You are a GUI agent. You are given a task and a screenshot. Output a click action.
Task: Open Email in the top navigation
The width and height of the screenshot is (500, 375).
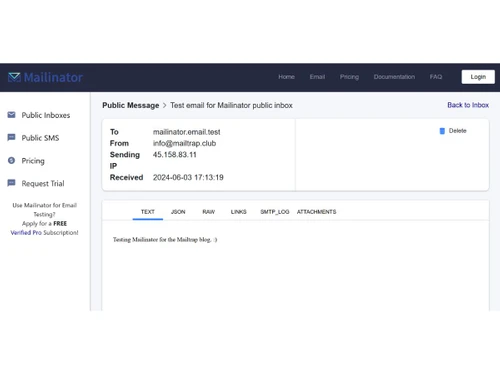317,77
